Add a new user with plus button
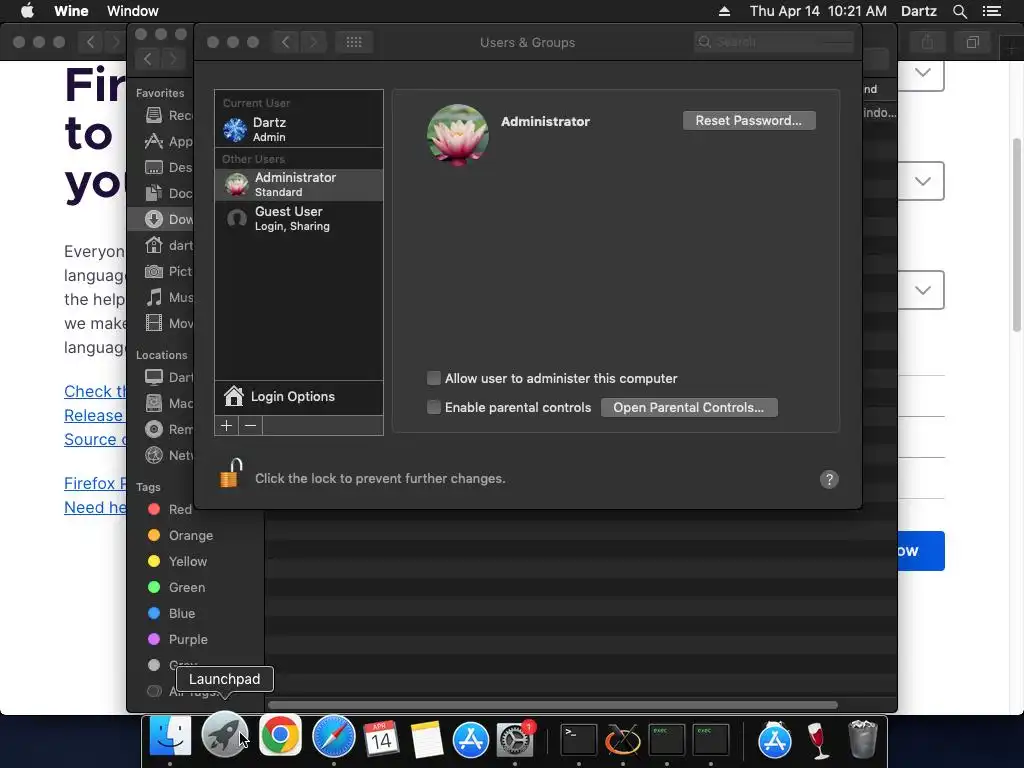Screen dimensions: 1024x768 pyautogui.click(x=227, y=426)
